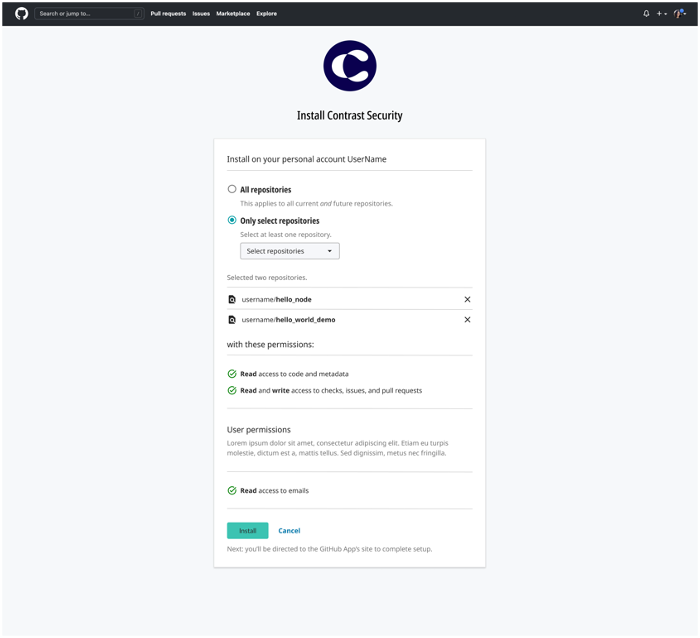
Task: Click 'Read access to code and metadata'
Action: 294,374
